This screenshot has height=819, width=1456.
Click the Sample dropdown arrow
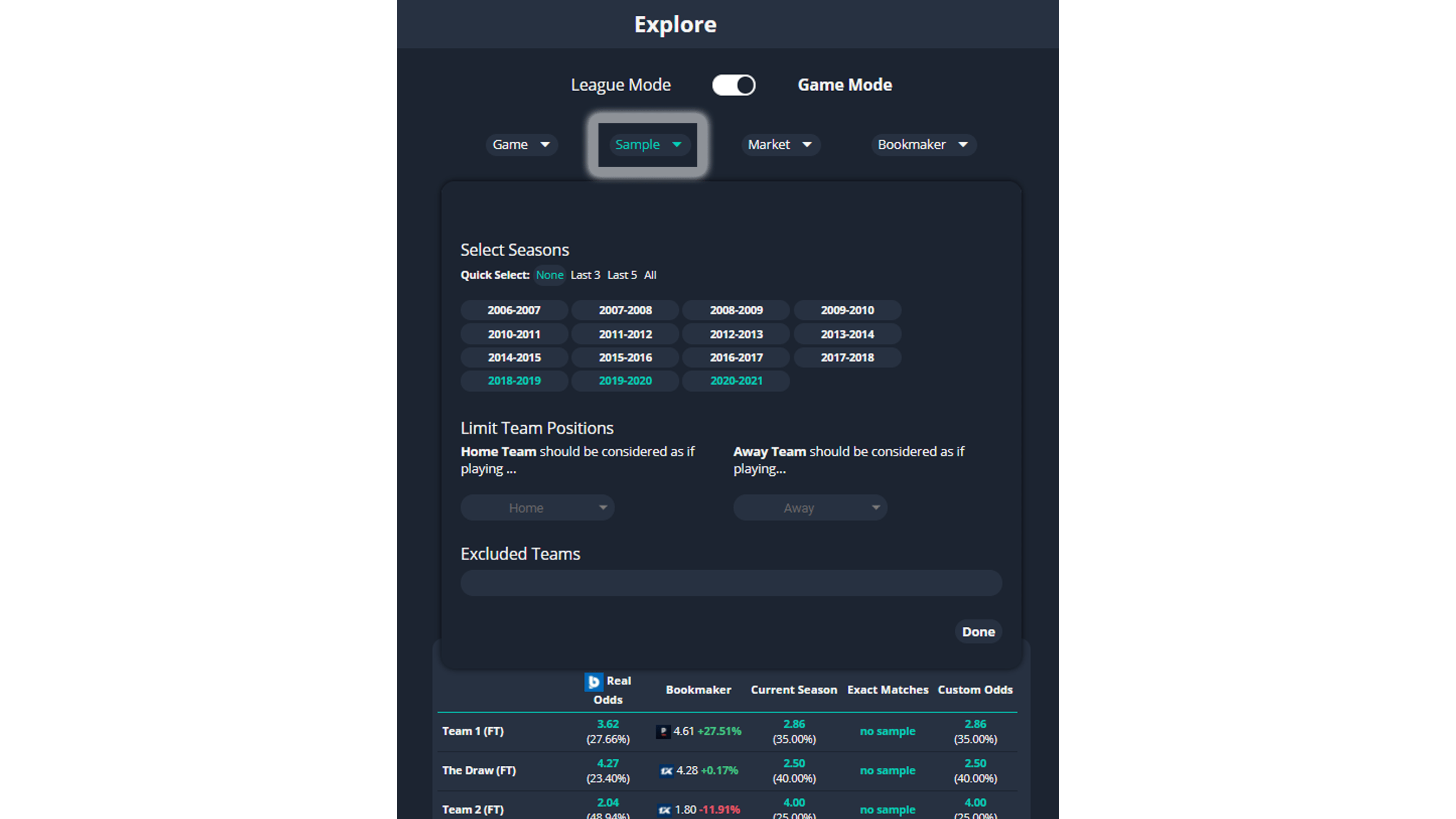(678, 144)
